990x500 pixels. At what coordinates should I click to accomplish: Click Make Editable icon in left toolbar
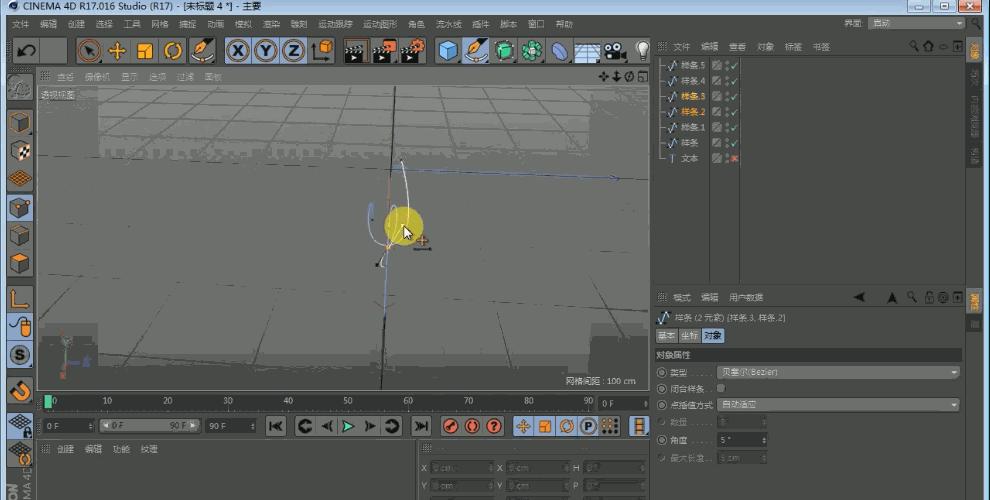tap(20, 88)
